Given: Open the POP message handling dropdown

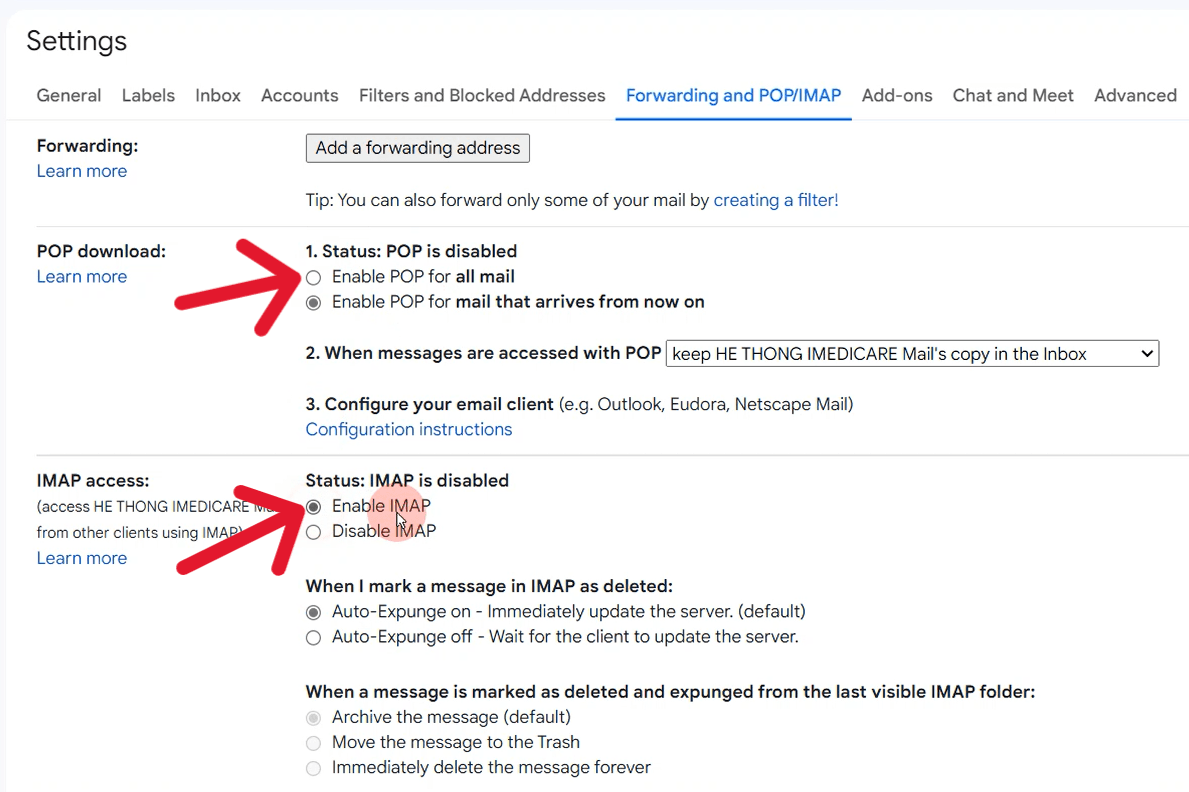Looking at the screenshot, I should pos(911,353).
